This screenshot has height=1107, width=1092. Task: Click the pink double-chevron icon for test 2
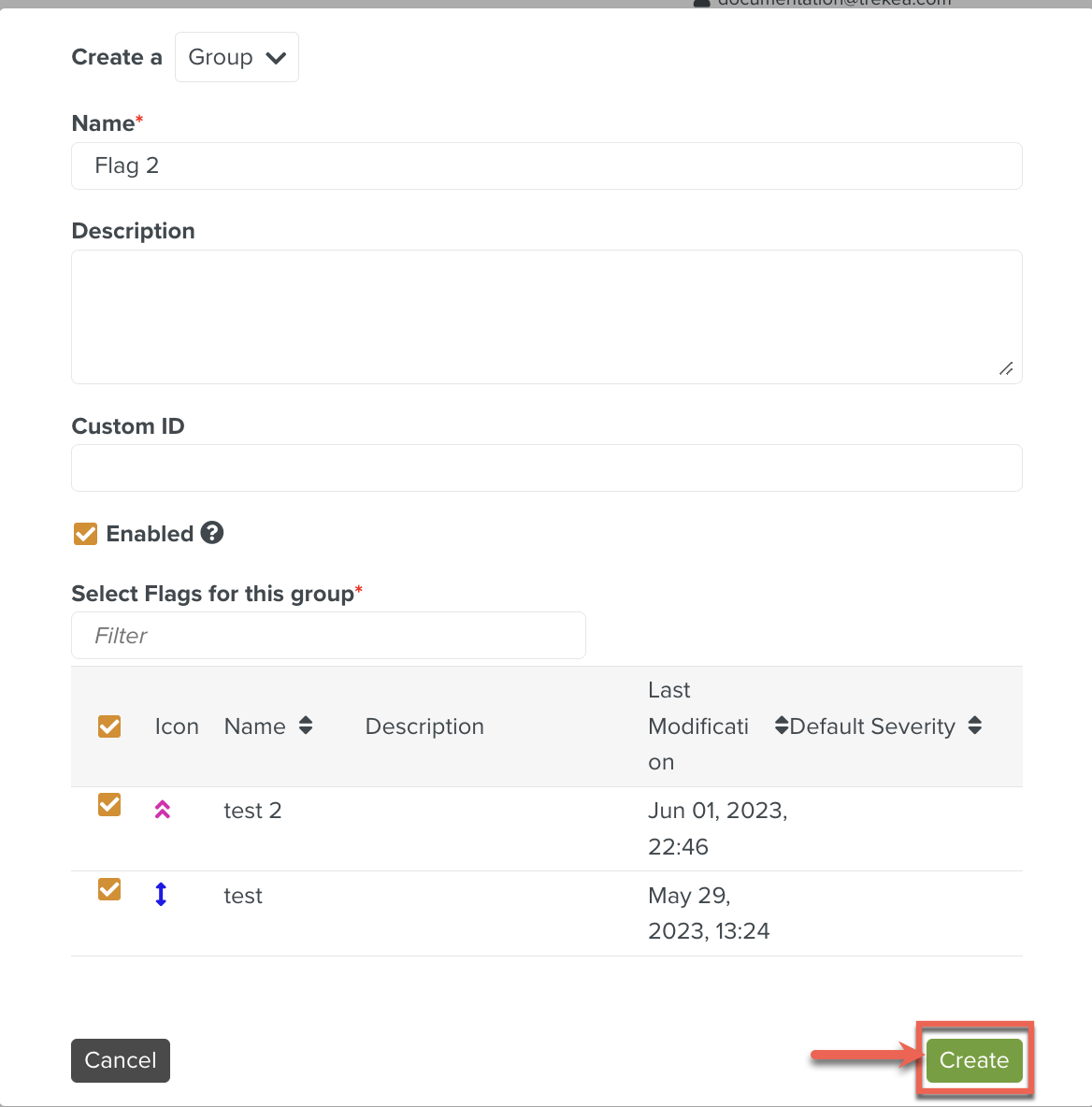[163, 810]
